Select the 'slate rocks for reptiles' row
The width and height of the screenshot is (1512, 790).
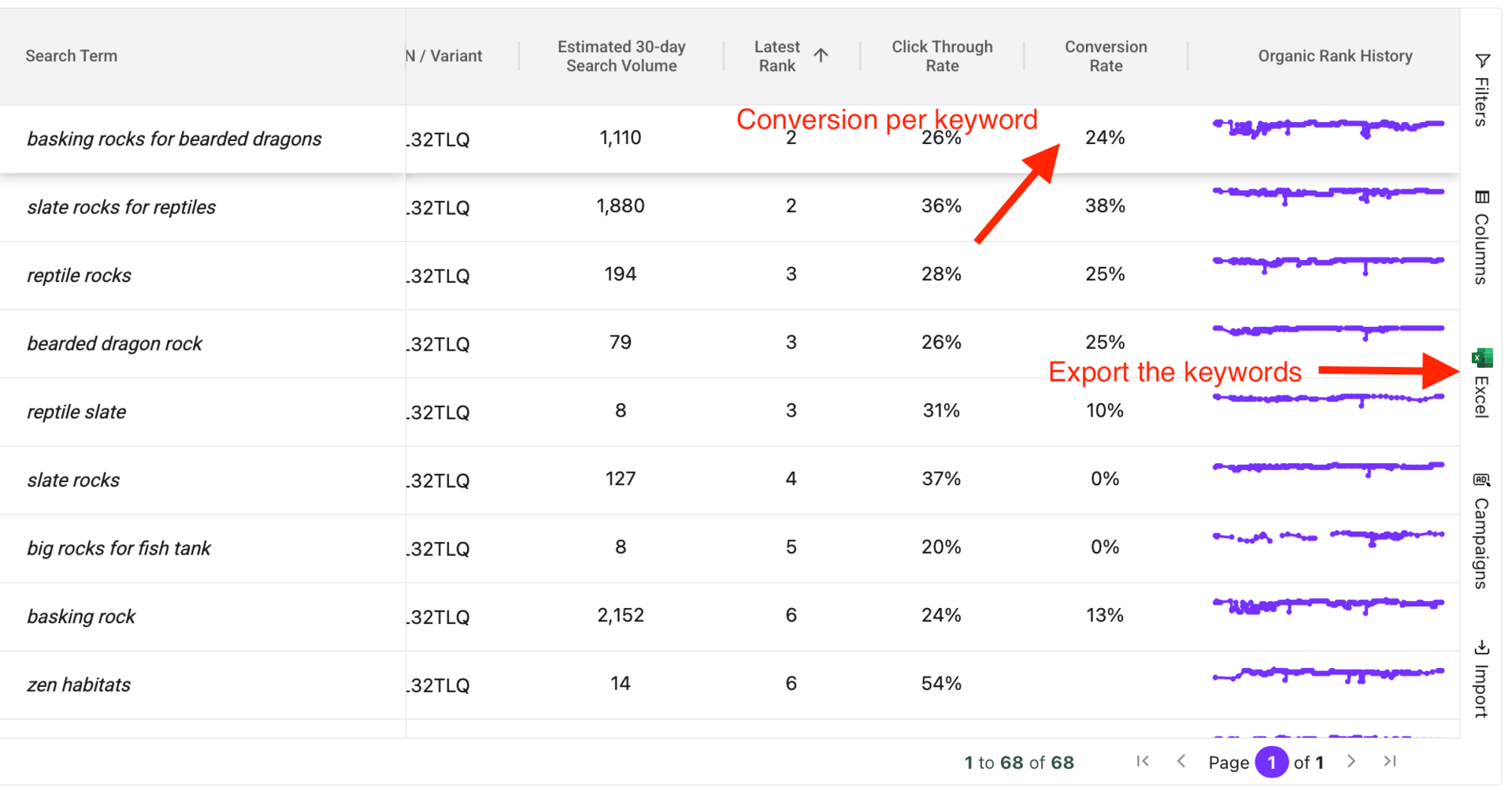coord(730,207)
